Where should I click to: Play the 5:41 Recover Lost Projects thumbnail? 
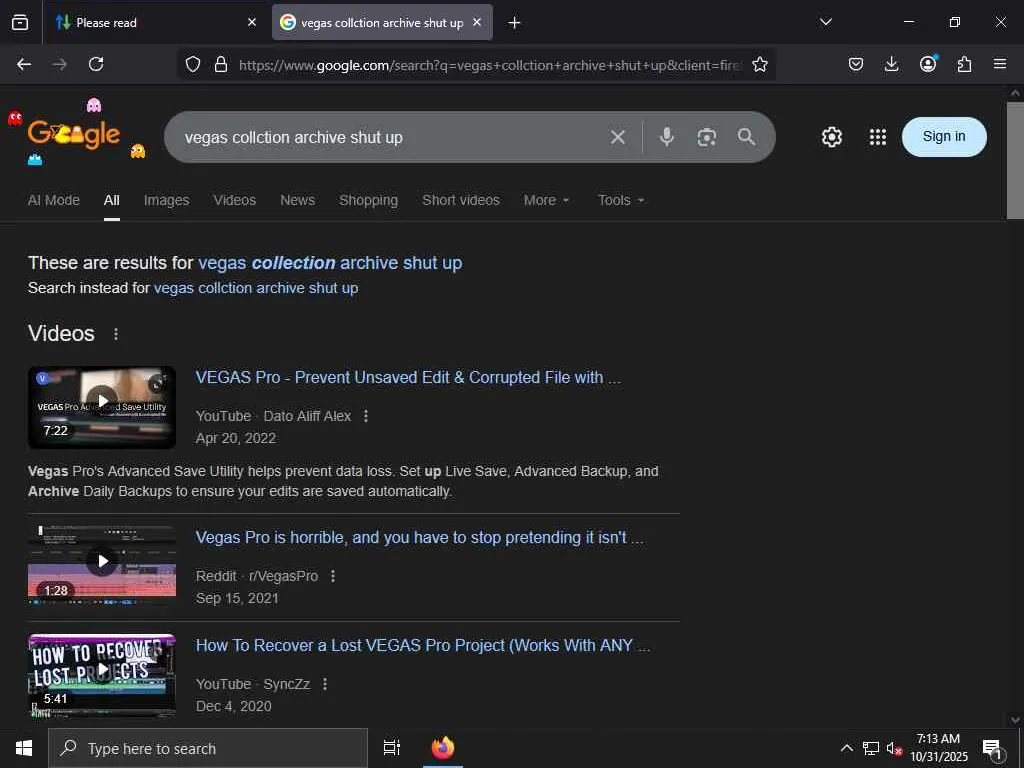pyautogui.click(x=102, y=676)
